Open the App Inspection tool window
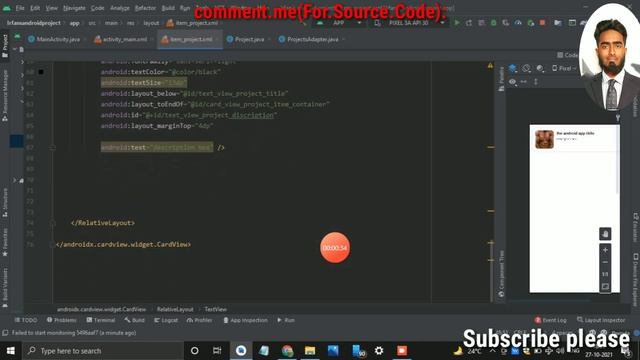Viewport: 640px width, 360px height. [x=245, y=320]
